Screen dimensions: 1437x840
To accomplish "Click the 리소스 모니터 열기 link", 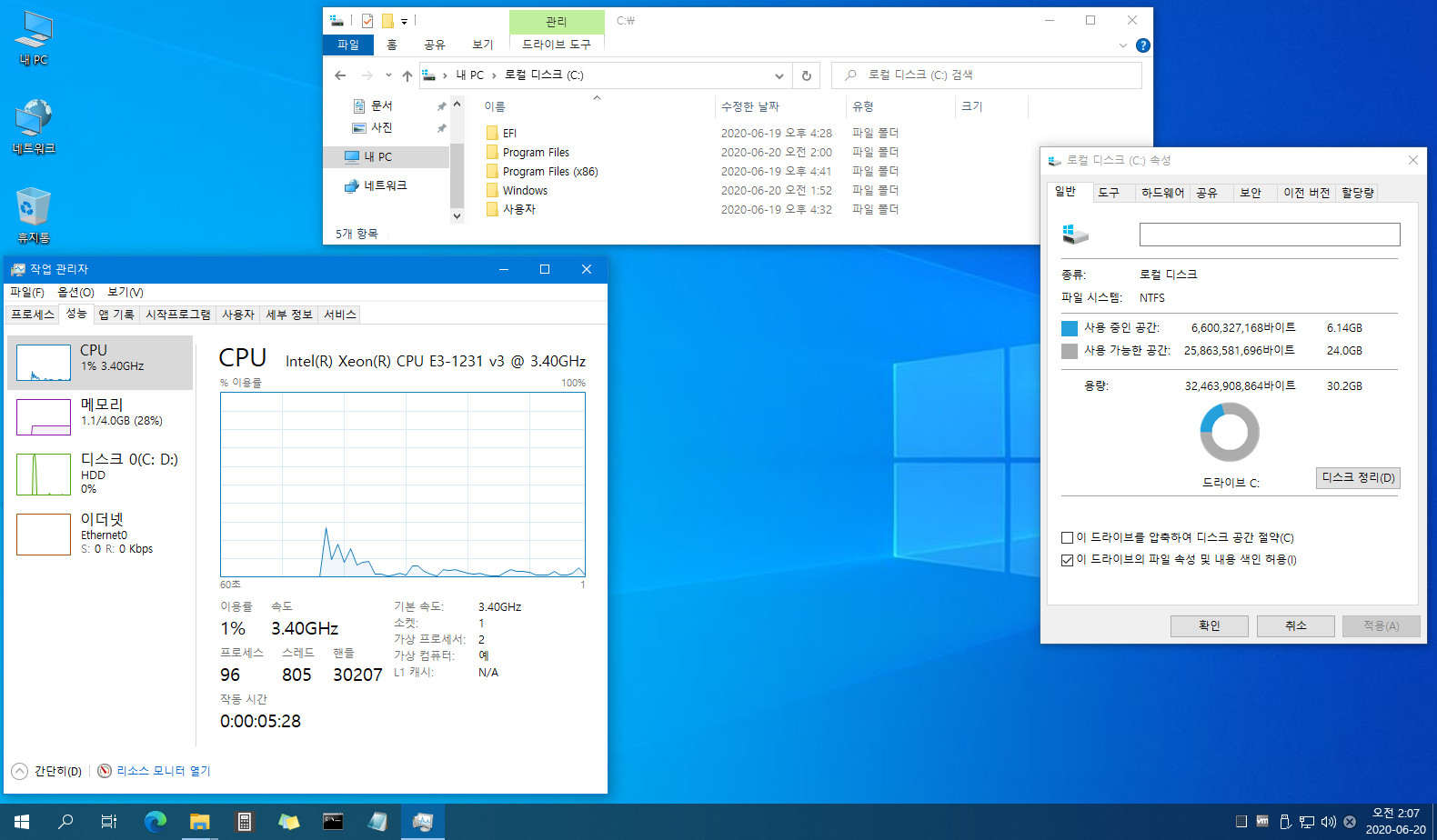I will click(x=163, y=771).
